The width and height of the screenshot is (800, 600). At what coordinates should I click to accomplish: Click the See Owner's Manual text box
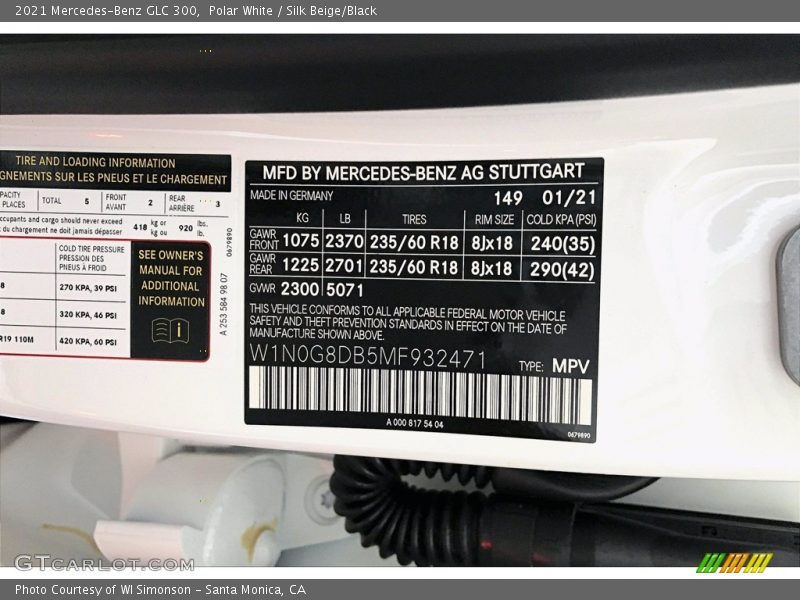tap(171, 277)
